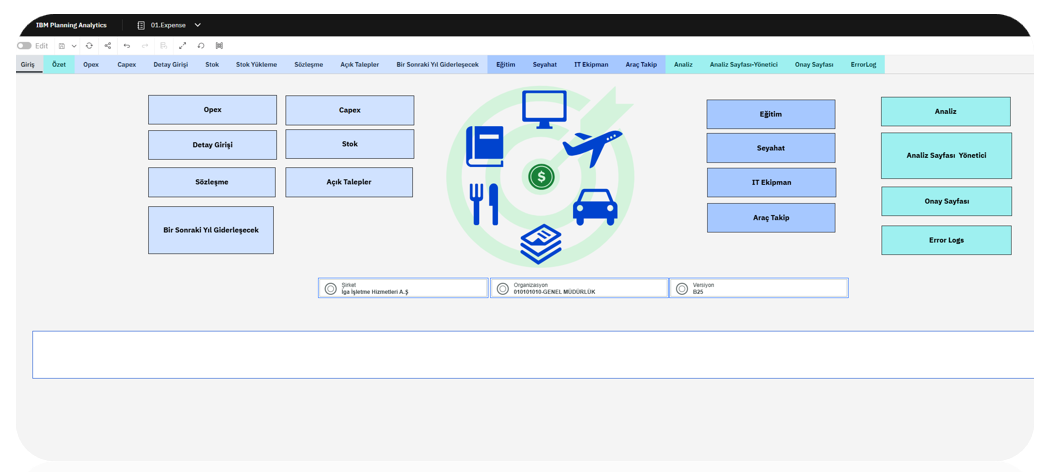The width and height of the screenshot is (1052, 472).
Task: Click the share icon in toolbar
Action: [108, 46]
